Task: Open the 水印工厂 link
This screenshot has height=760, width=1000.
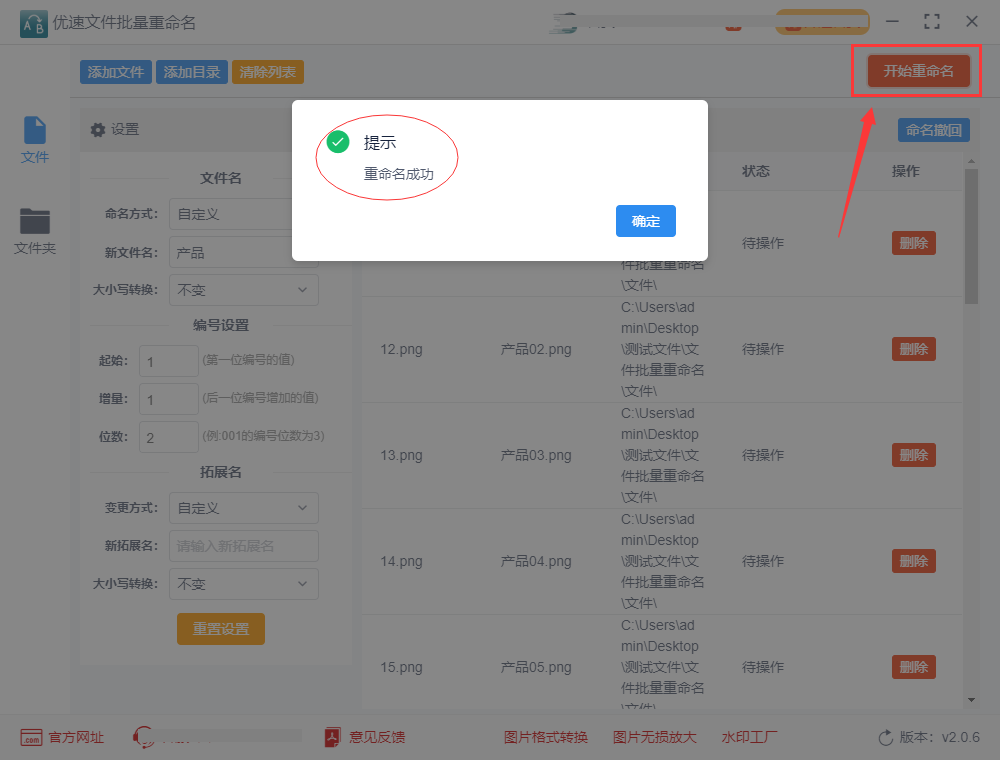Action: click(x=749, y=737)
